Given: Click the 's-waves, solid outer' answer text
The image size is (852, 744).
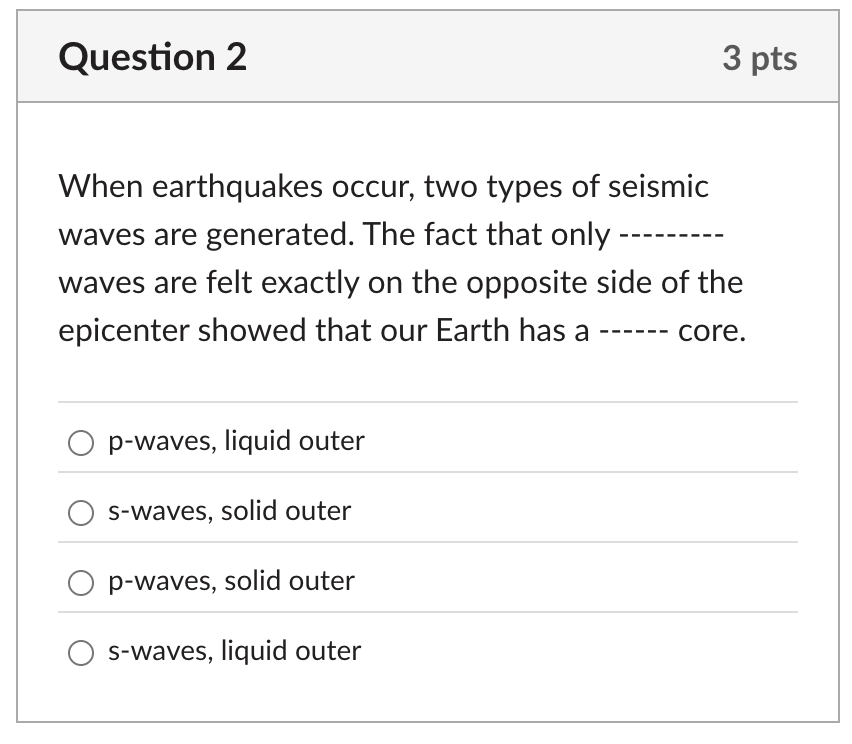Looking at the screenshot, I should pos(229,510).
